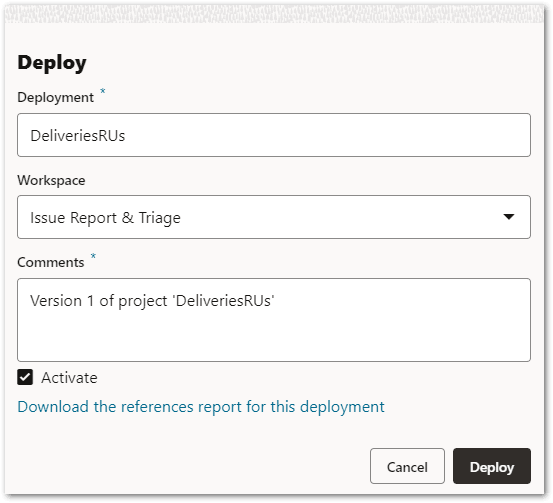Click the Deployment field label
Image resolution: width=553 pixels, height=503 pixels.
click(55, 97)
